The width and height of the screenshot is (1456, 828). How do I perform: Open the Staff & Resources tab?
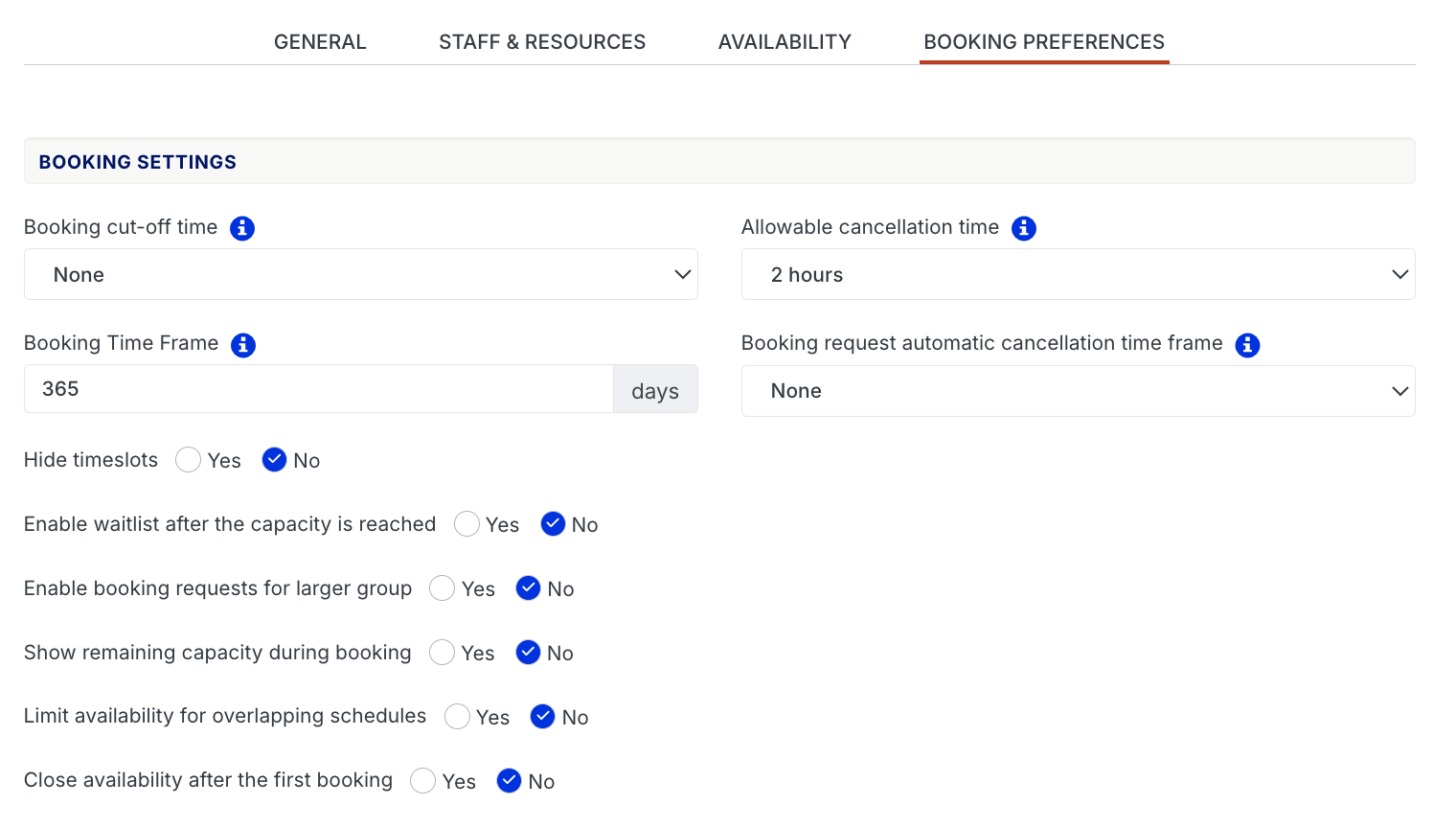[x=542, y=42]
